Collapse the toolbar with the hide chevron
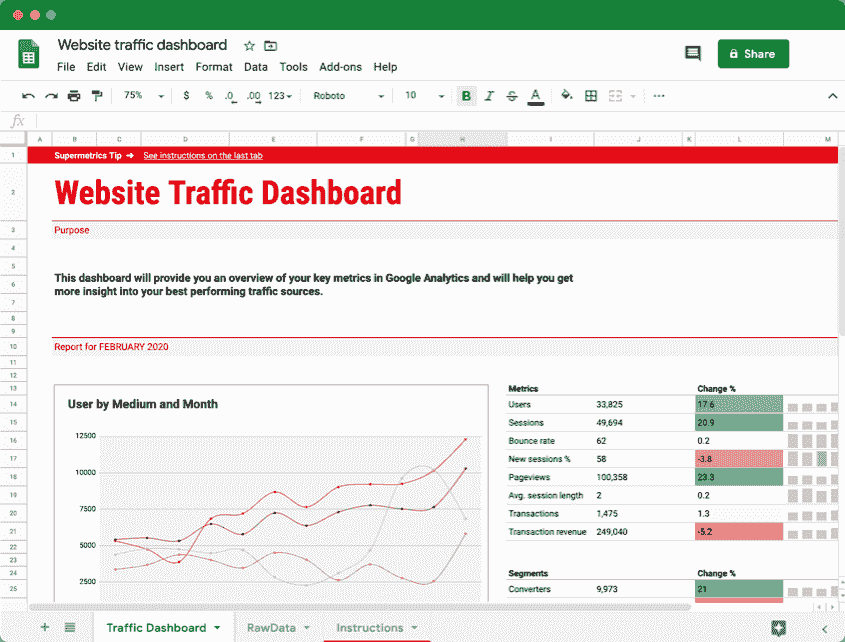This screenshot has width=845, height=642. coord(832,95)
